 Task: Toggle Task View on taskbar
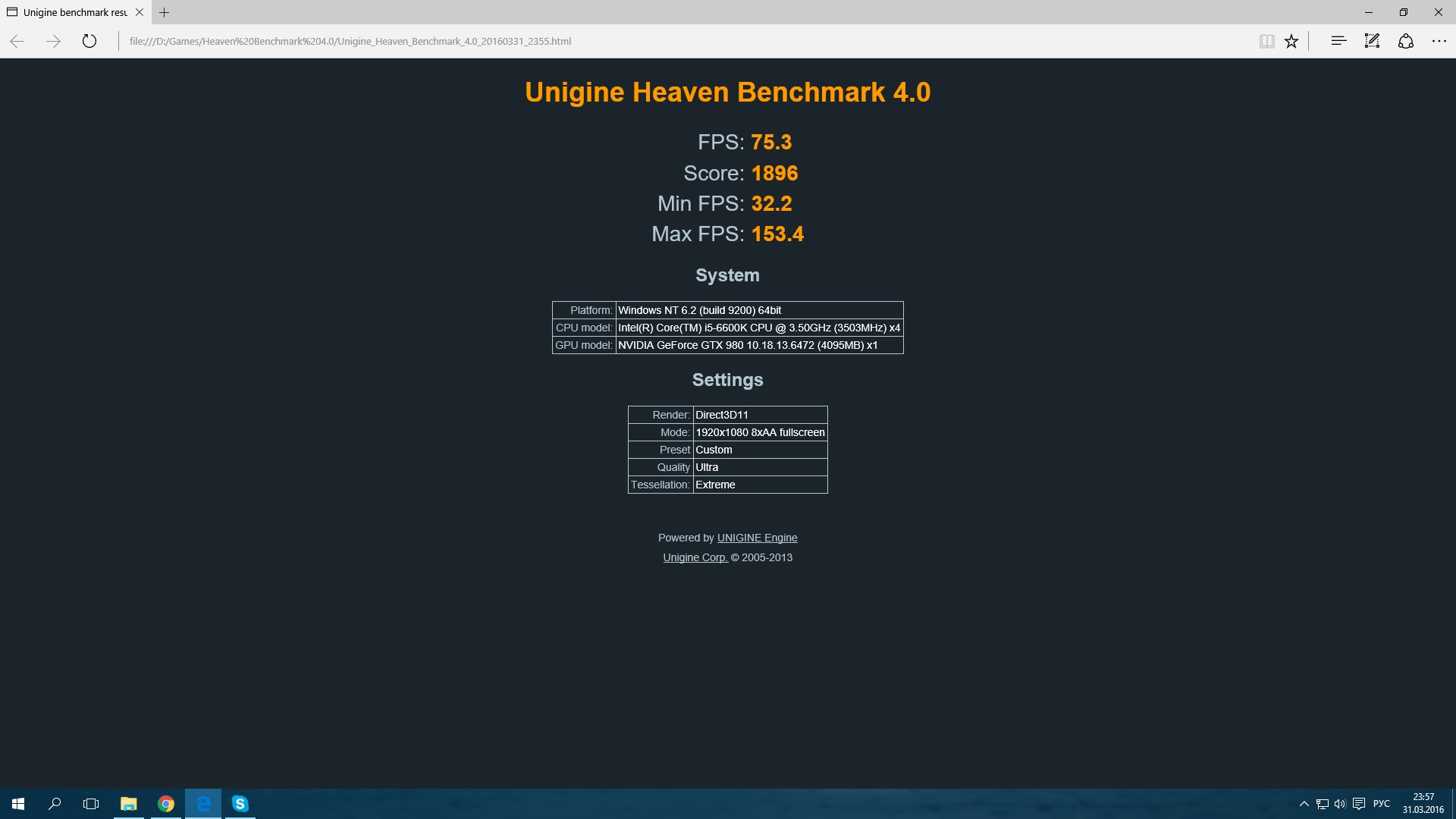[91, 804]
